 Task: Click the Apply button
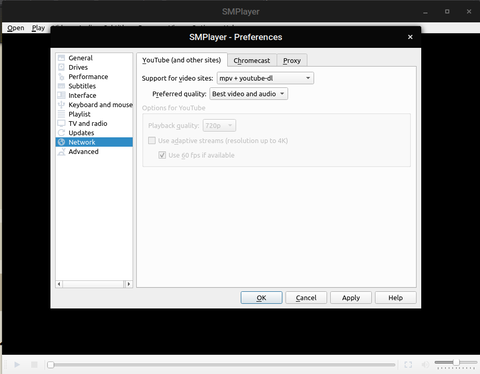coord(351,298)
